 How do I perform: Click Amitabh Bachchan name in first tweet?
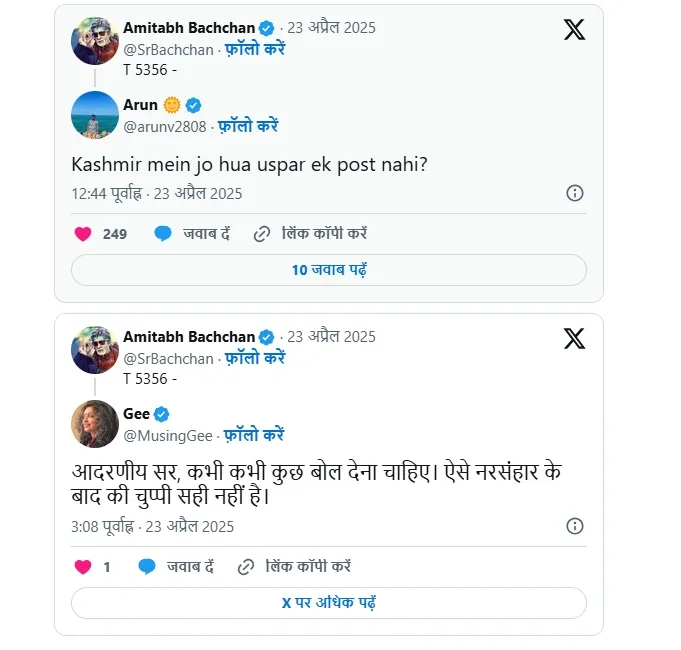(189, 27)
